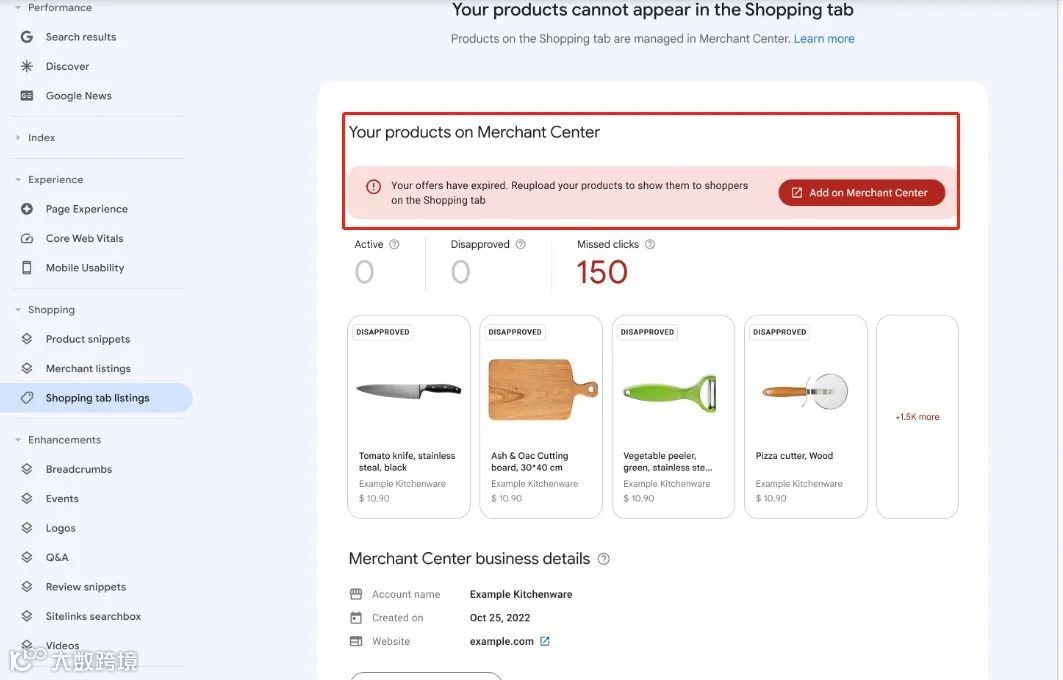
Task: Select Shopping tab listings in sidebar
Action: click(x=96, y=398)
